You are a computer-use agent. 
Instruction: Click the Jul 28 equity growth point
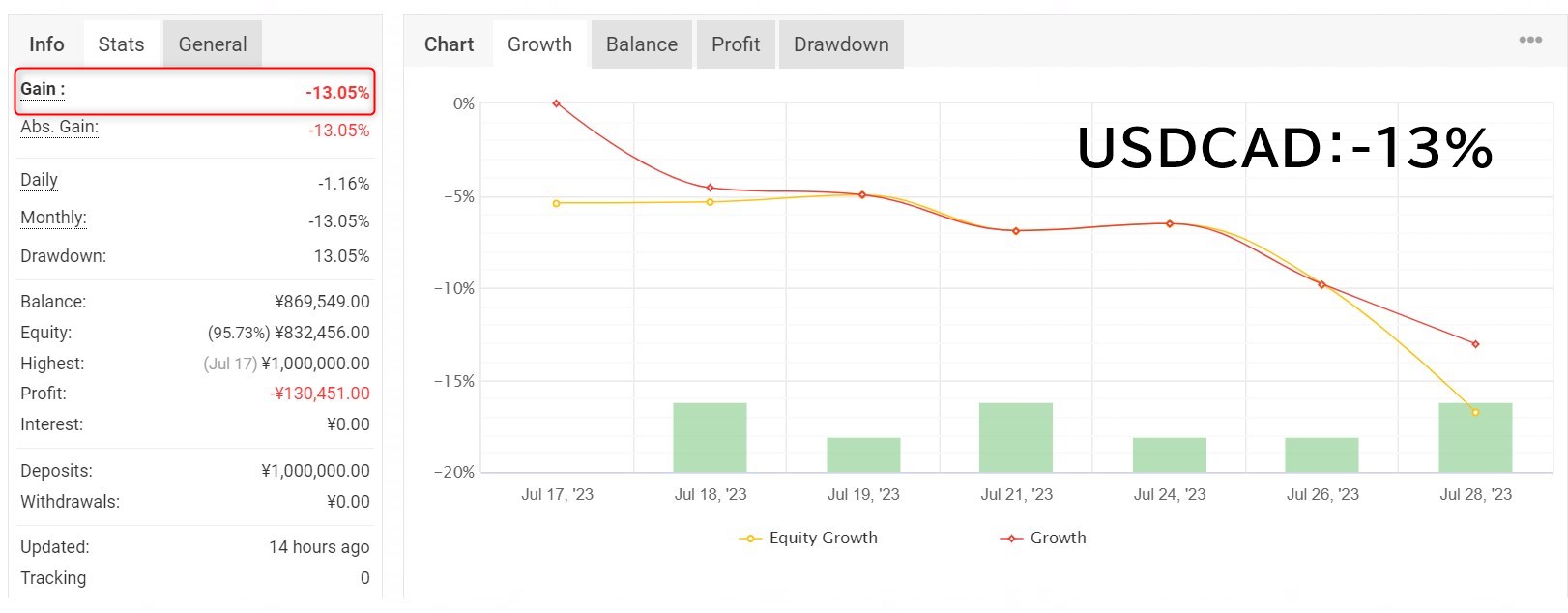(1475, 413)
